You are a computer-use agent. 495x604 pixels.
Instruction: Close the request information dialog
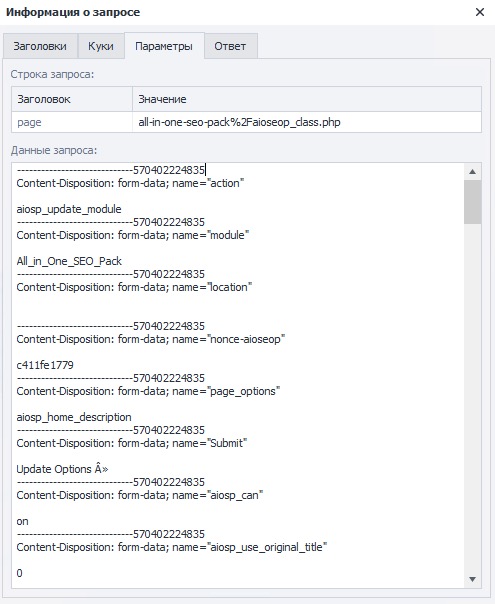pos(480,12)
